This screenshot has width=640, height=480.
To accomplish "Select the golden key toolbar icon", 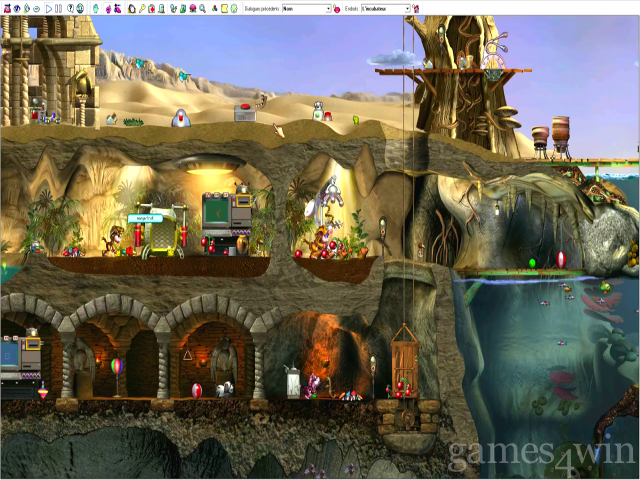I will 142,8.
